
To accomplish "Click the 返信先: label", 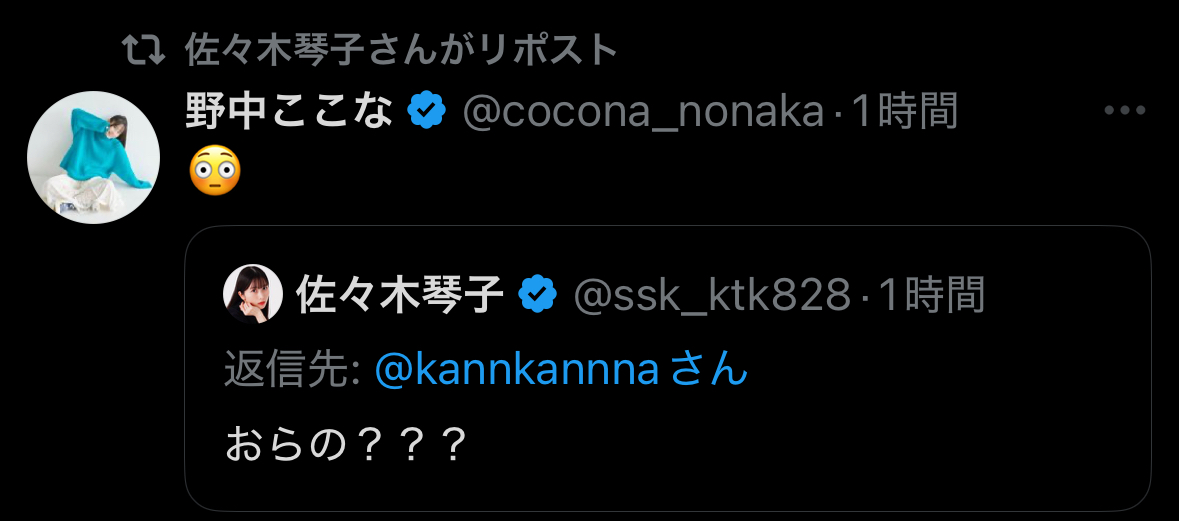I will coord(292,372).
